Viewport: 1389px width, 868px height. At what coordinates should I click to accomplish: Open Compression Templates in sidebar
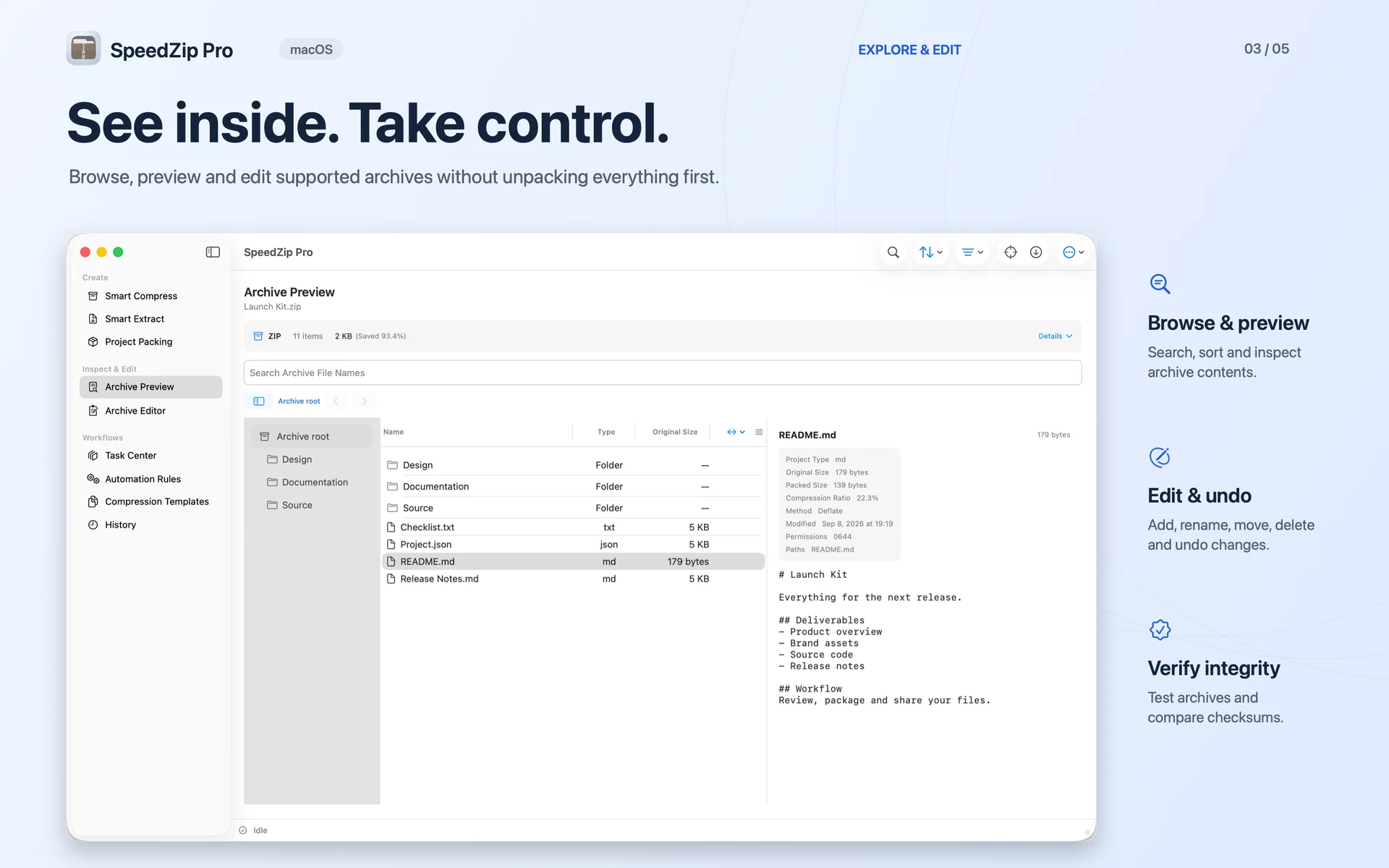151,501
